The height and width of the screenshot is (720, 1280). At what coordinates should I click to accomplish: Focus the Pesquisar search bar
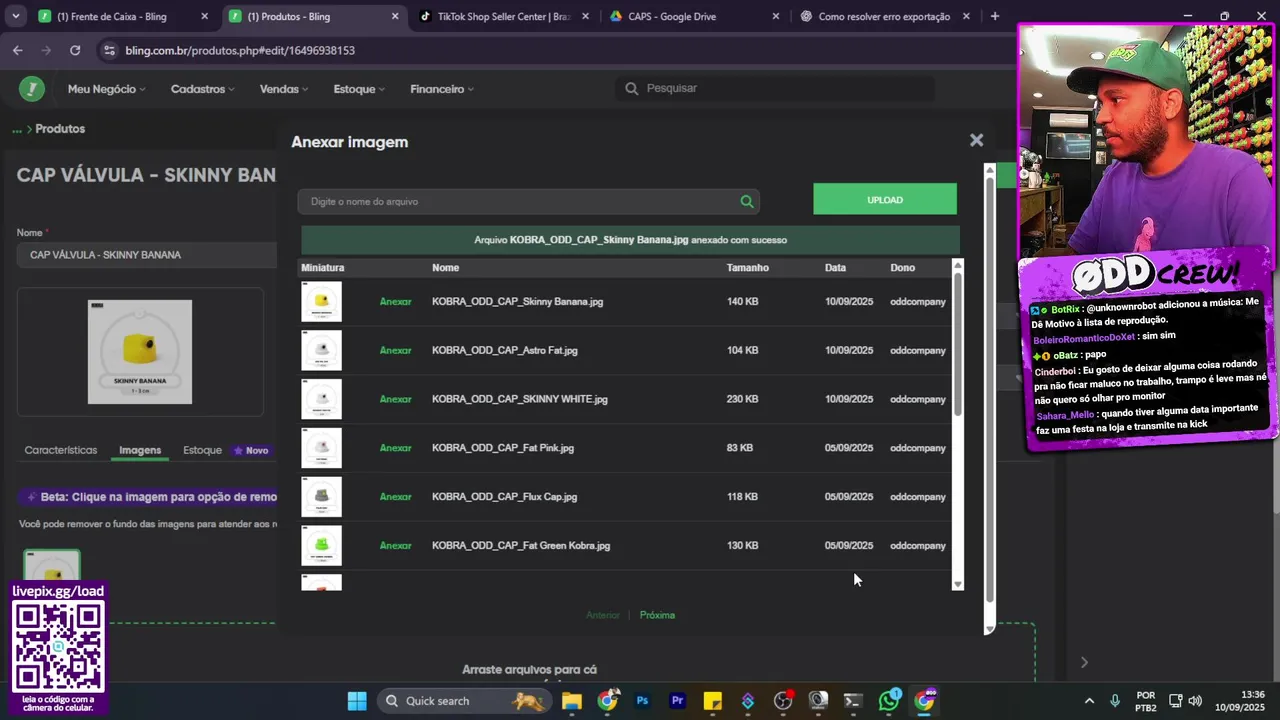pos(775,88)
